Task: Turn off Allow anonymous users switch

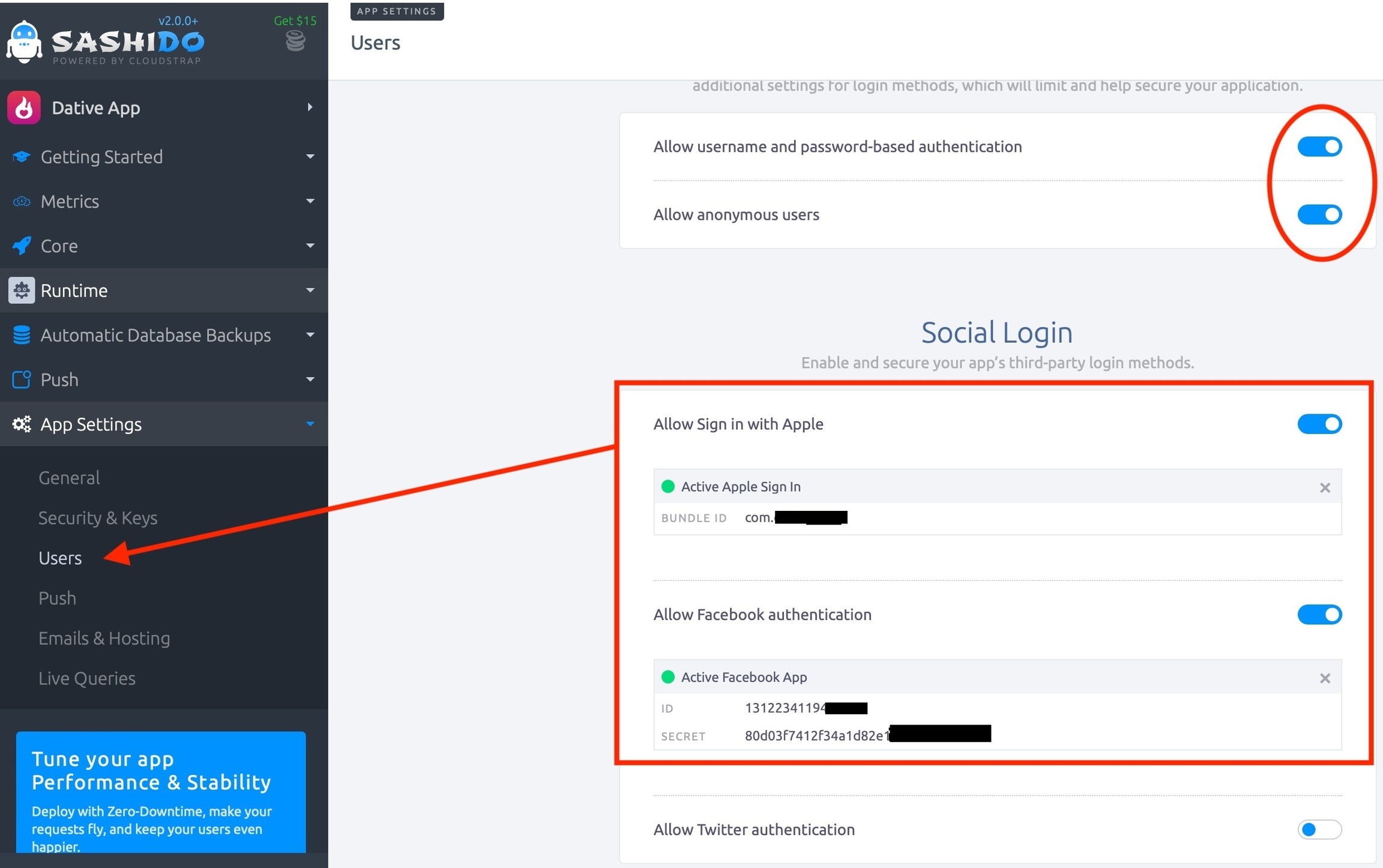Action: click(1319, 214)
